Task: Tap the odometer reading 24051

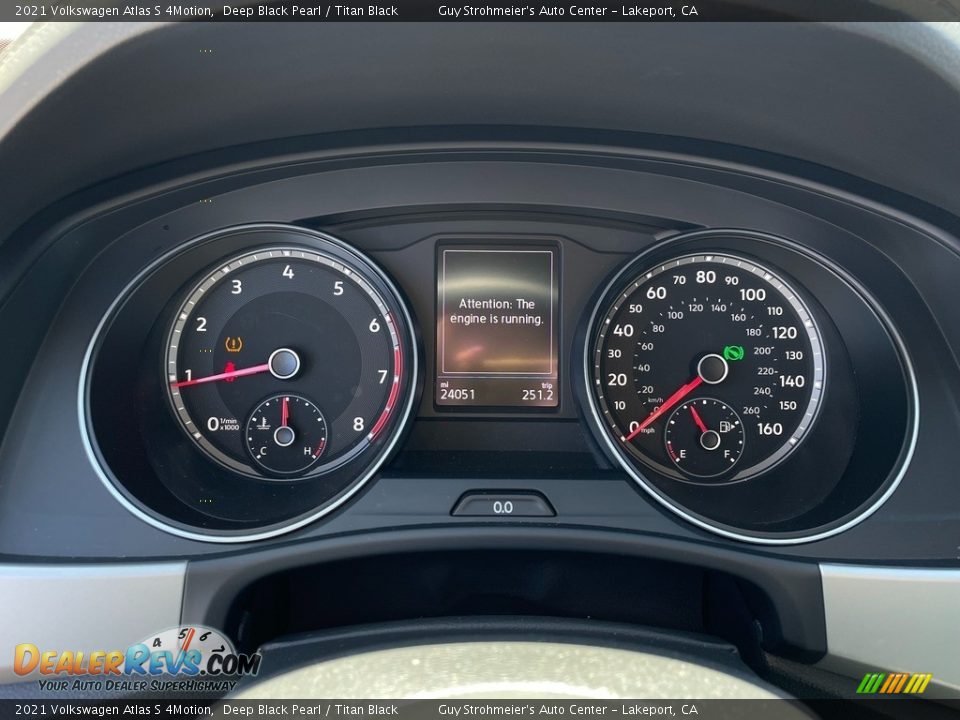Action: pyautogui.click(x=457, y=394)
